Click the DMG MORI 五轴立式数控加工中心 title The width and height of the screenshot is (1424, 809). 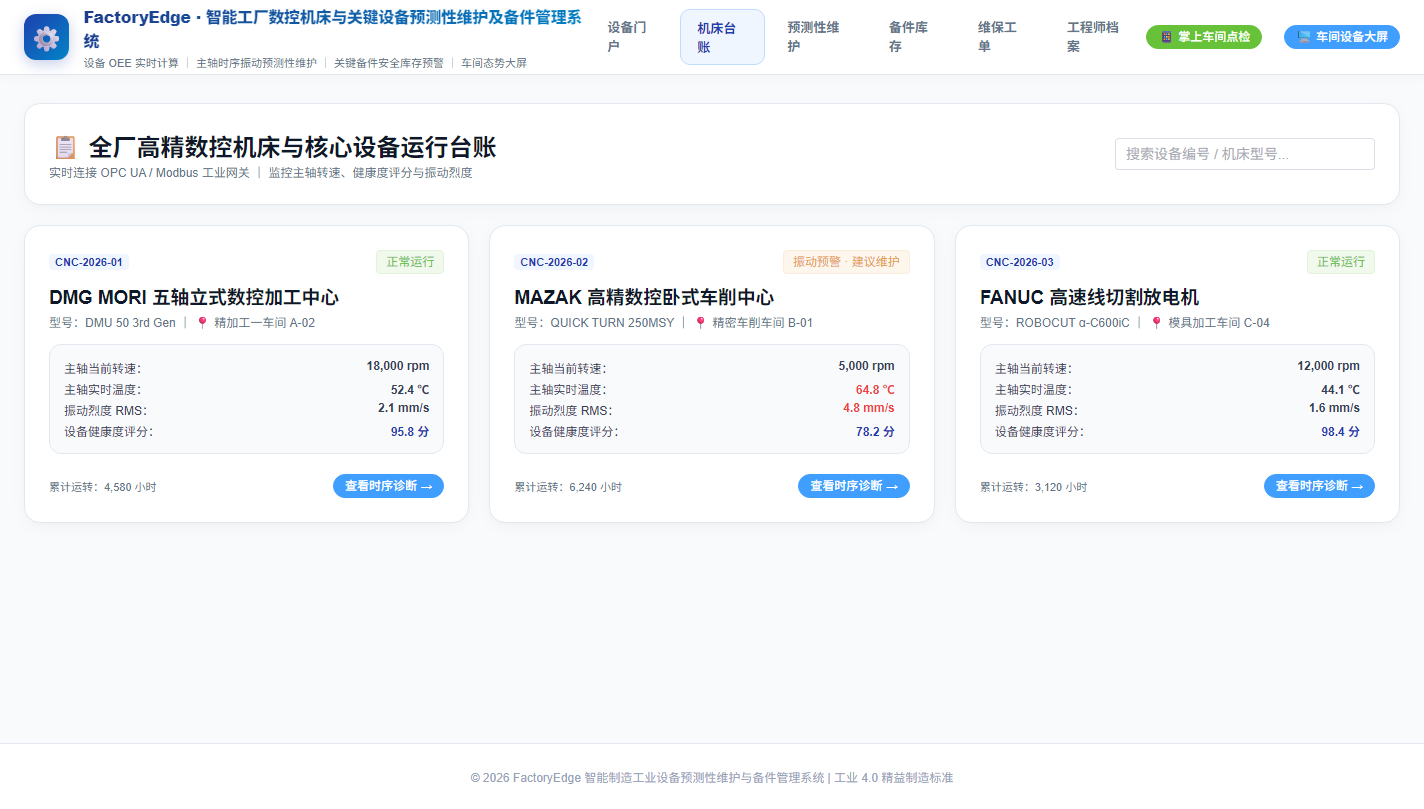(194, 298)
